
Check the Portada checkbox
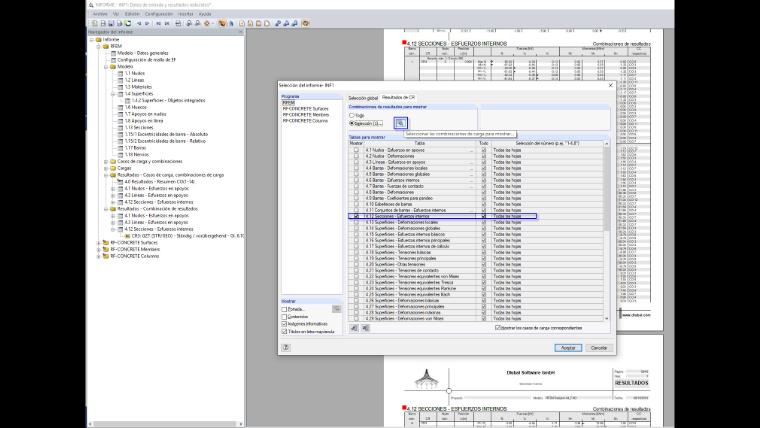285,309
